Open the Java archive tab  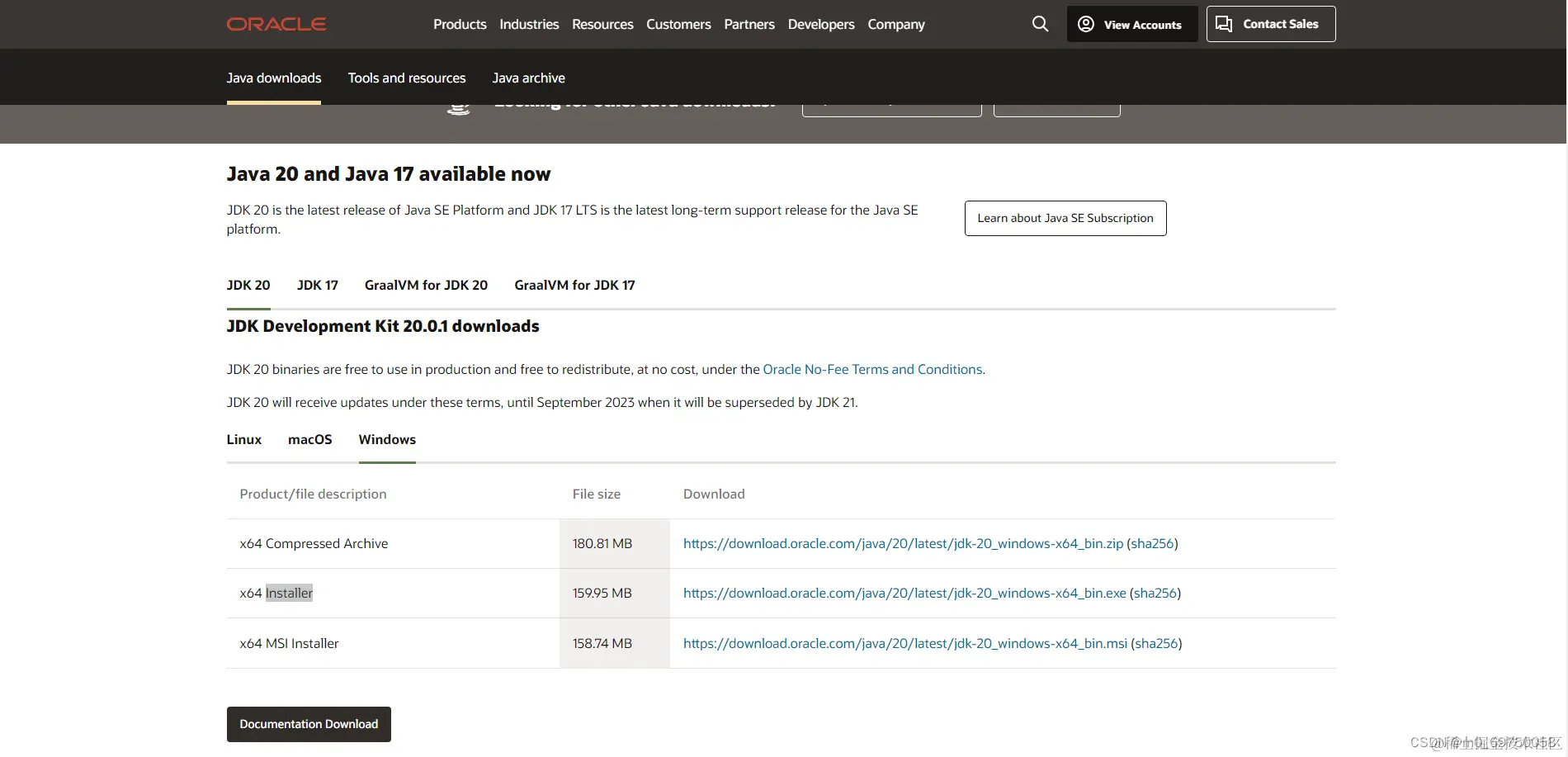pos(528,78)
